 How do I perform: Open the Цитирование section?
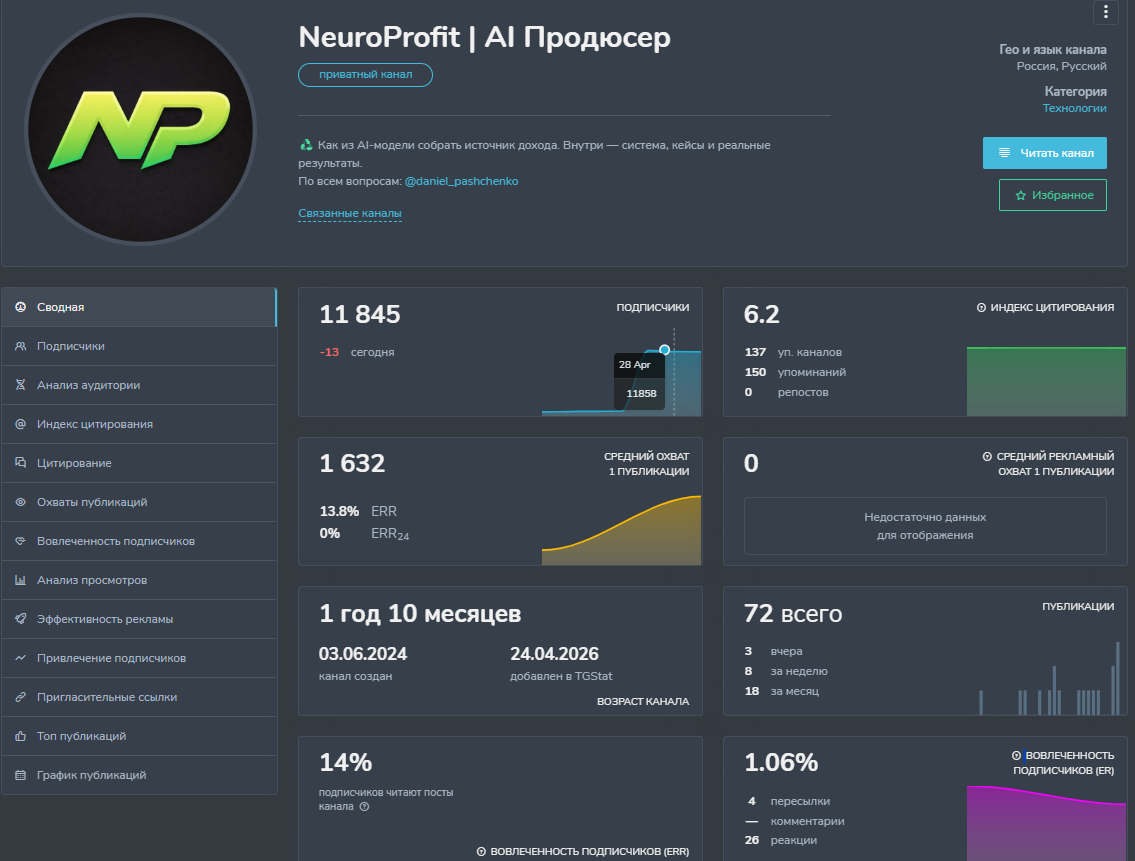pos(139,463)
